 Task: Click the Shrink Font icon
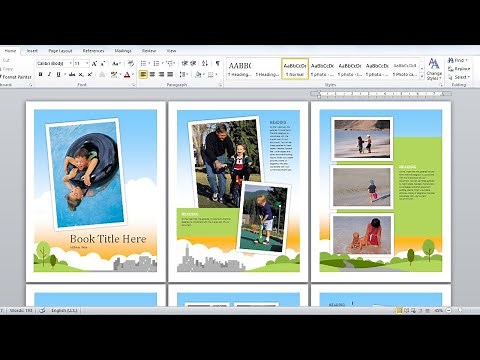click(x=103, y=63)
